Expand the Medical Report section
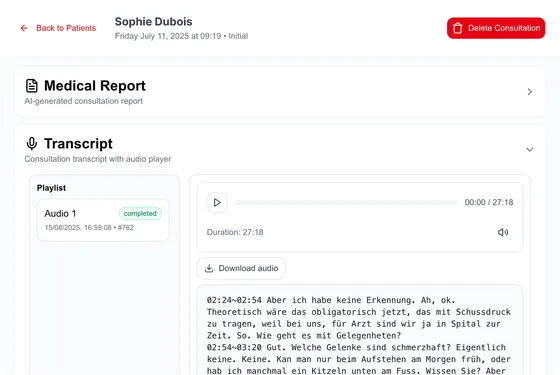 (530, 92)
